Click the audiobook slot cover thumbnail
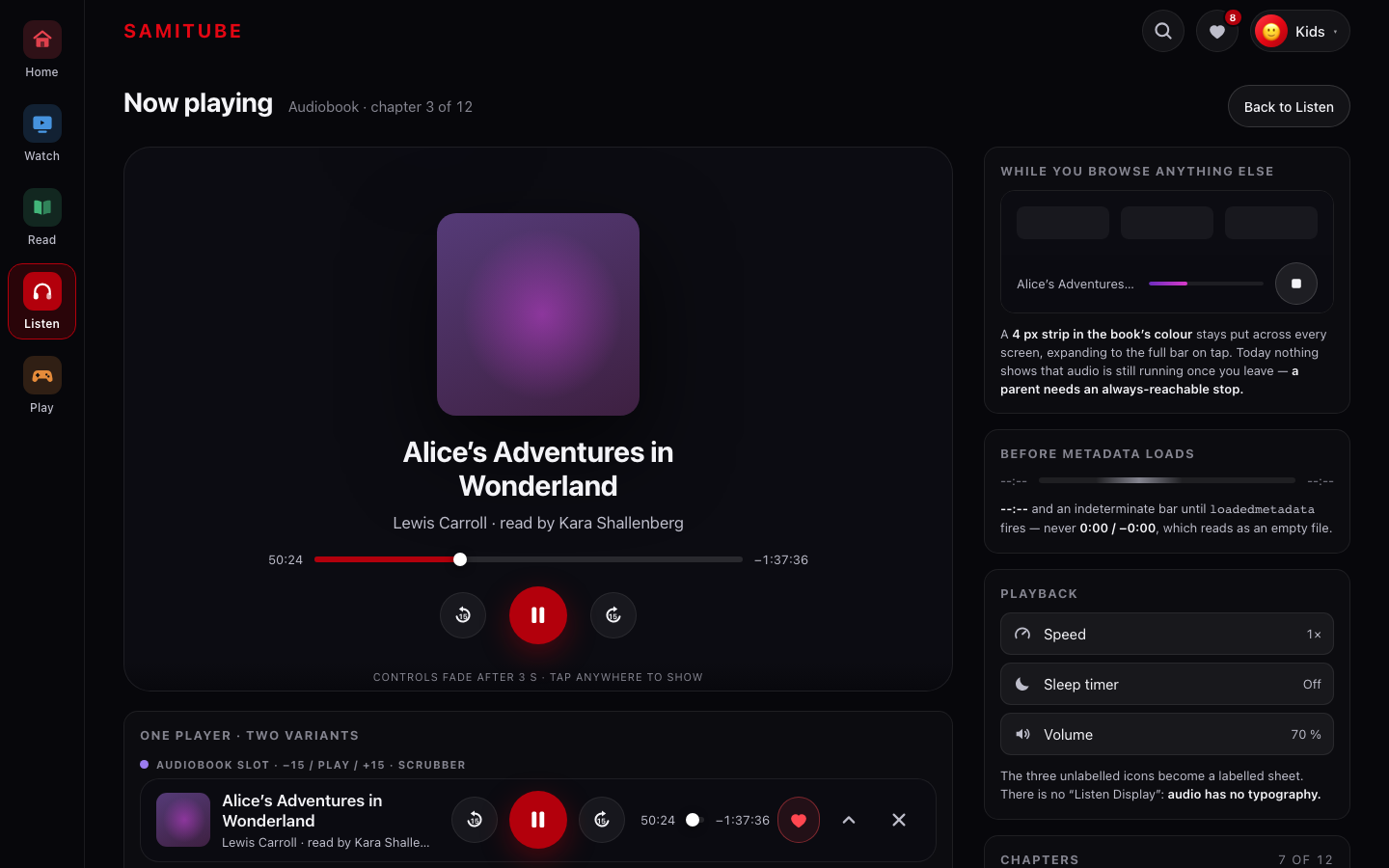Screen dimensions: 1389x868 [183, 820]
